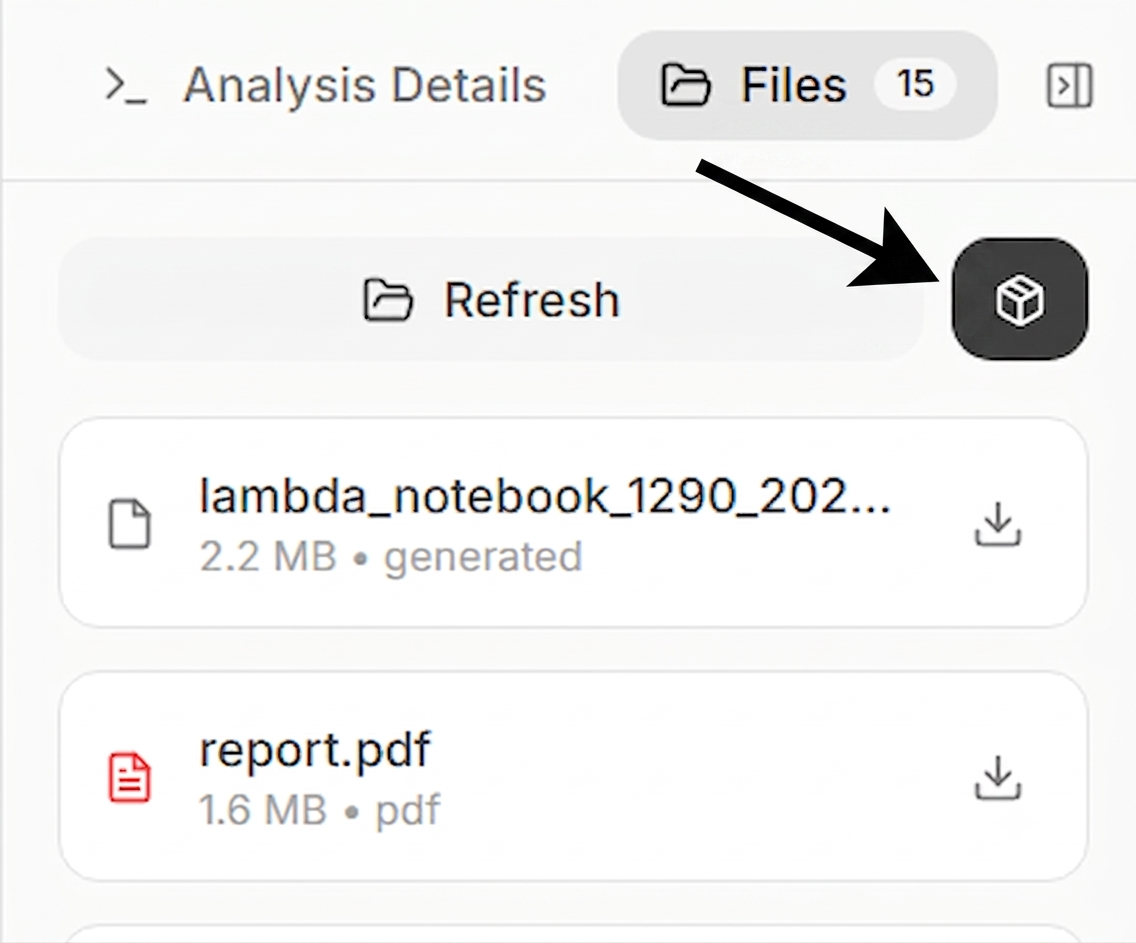This screenshot has width=1136, height=943.
Task: Click the terminal prompt icon
Action: pos(126,85)
